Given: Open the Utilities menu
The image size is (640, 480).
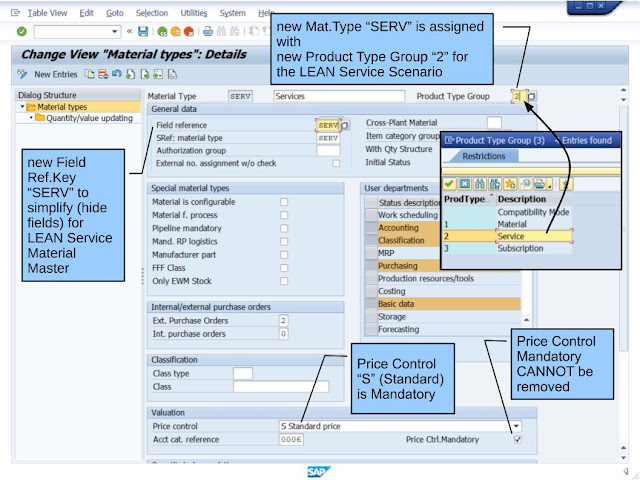Looking at the screenshot, I should 194,13.
